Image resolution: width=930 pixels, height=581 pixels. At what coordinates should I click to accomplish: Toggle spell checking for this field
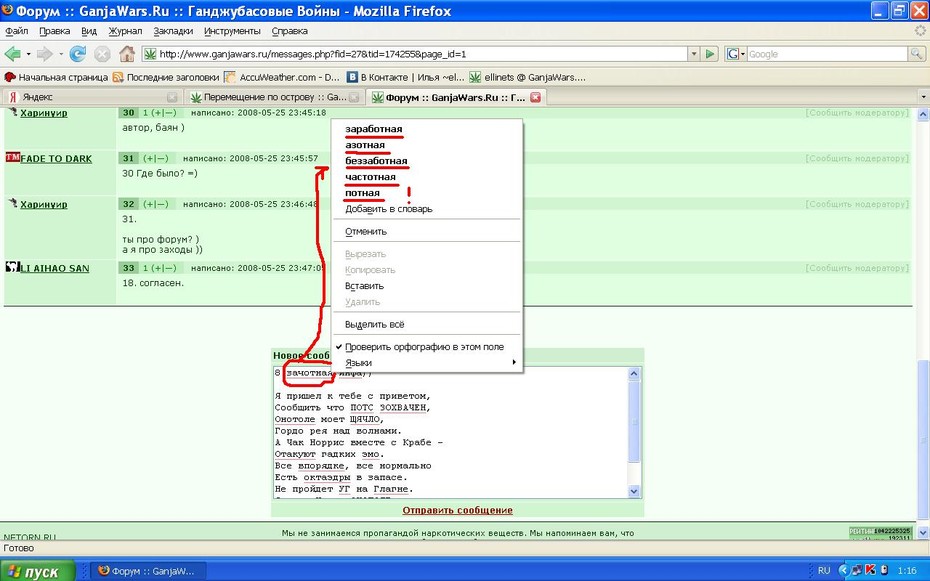(424, 347)
